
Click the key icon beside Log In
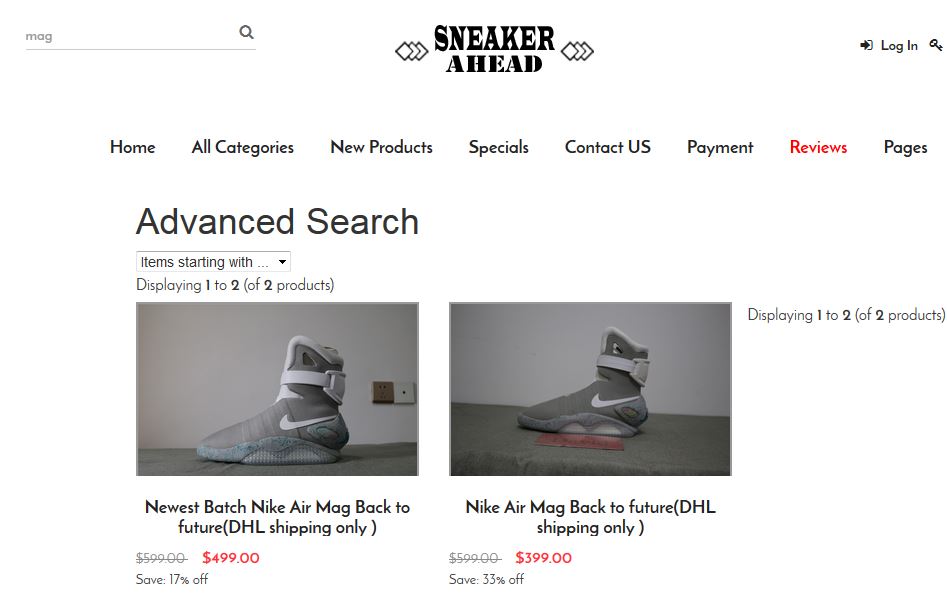coord(936,45)
